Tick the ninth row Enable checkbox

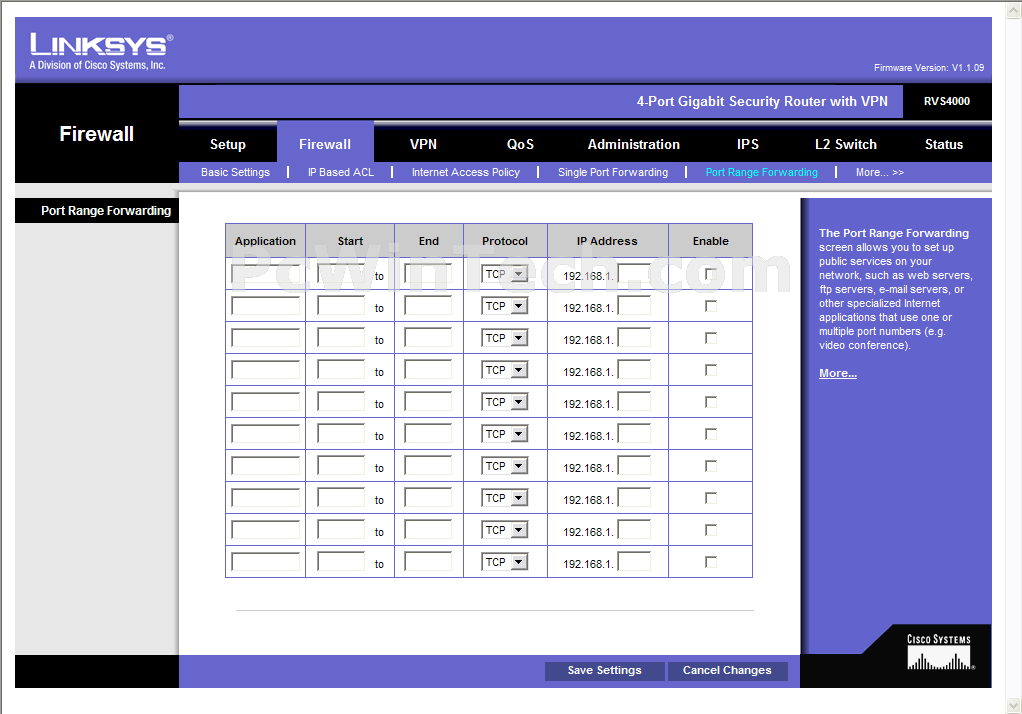pyautogui.click(x=710, y=529)
